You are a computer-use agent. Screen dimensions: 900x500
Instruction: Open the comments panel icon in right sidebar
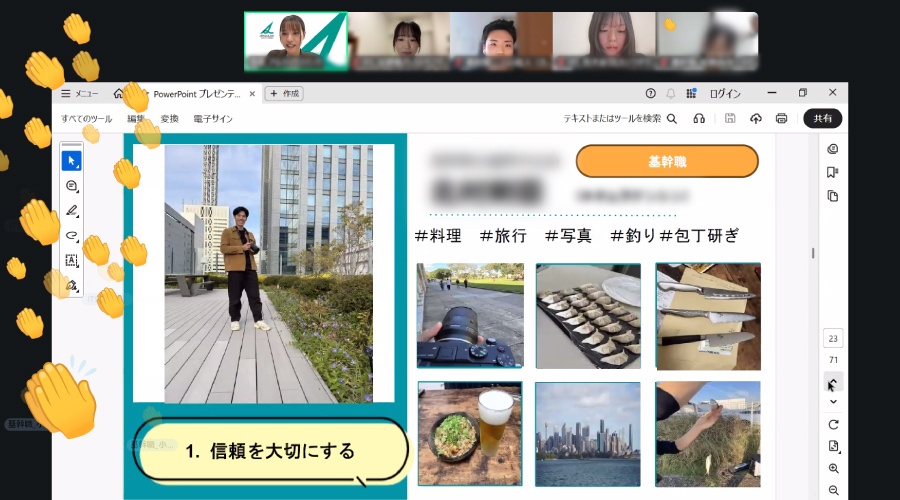[x=832, y=149]
